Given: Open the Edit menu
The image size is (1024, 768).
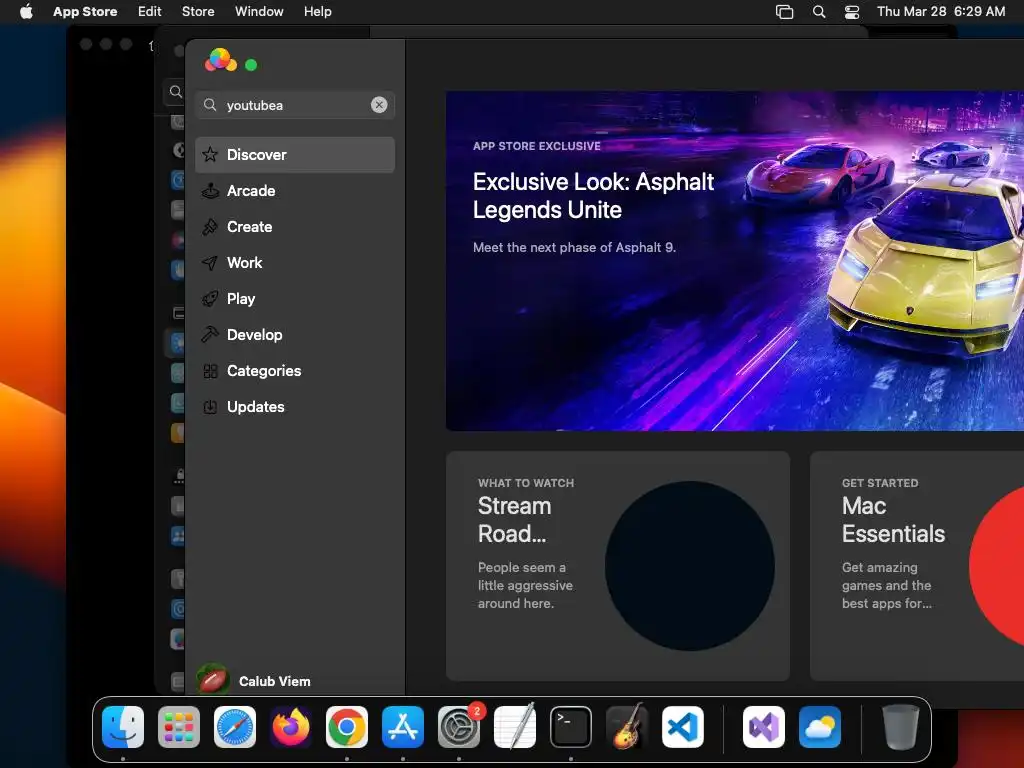Looking at the screenshot, I should 150,11.
